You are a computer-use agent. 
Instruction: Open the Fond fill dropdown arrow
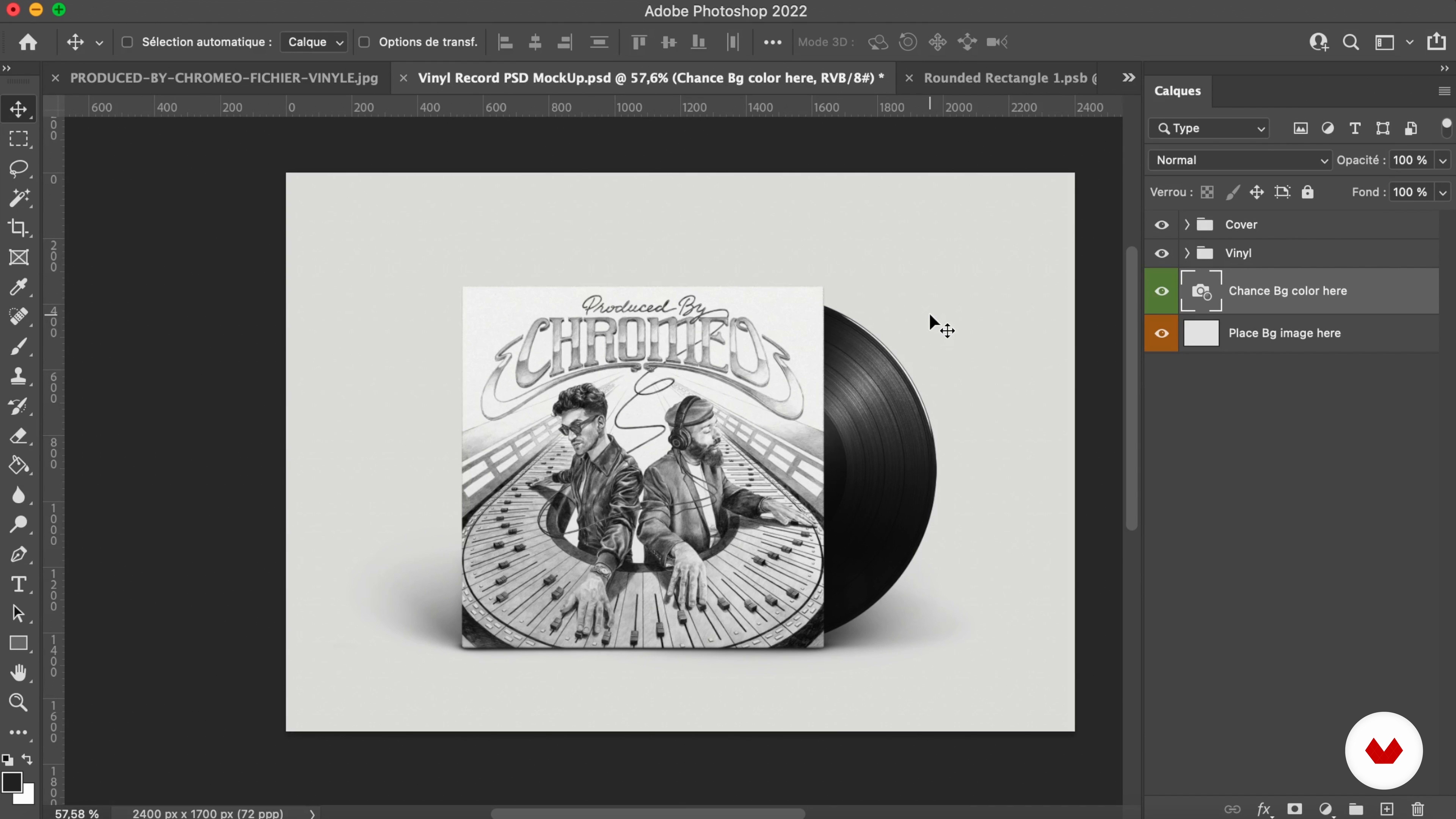1442,193
